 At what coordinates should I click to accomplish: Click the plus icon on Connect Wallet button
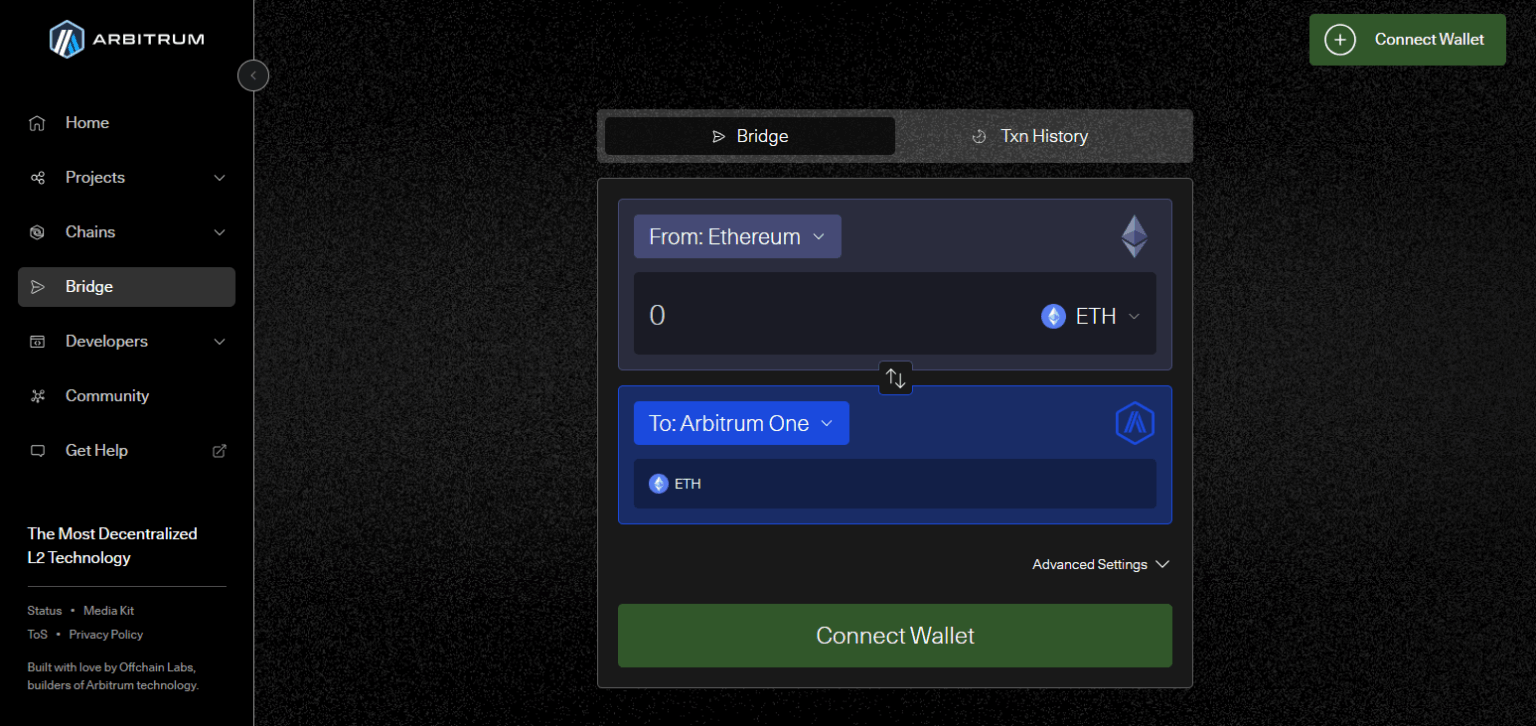tap(1340, 40)
